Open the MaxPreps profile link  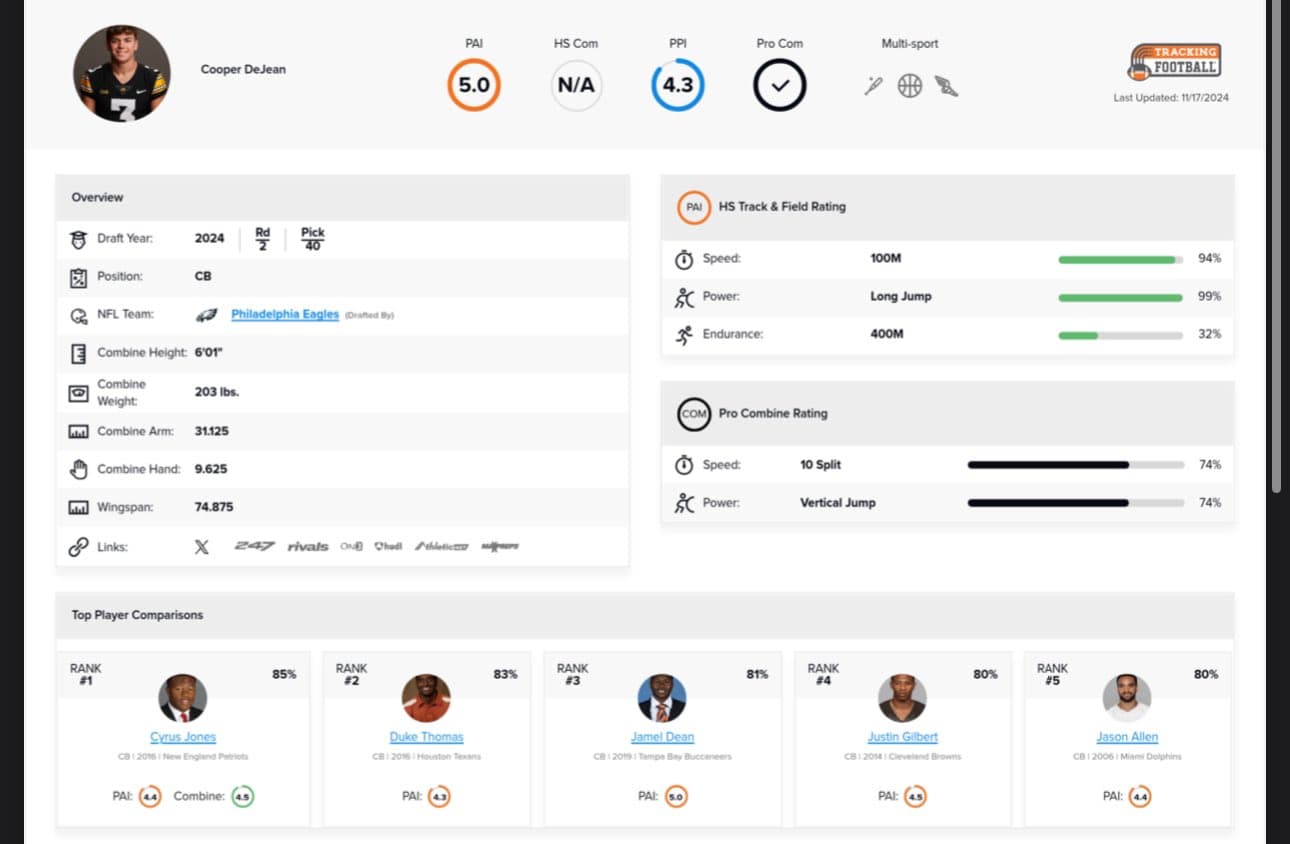pyautogui.click(x=500, y=546)
